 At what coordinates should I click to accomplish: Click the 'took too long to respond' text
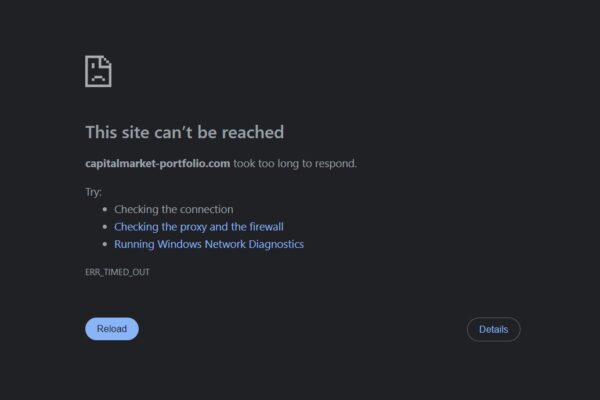[x=295, y=163]
